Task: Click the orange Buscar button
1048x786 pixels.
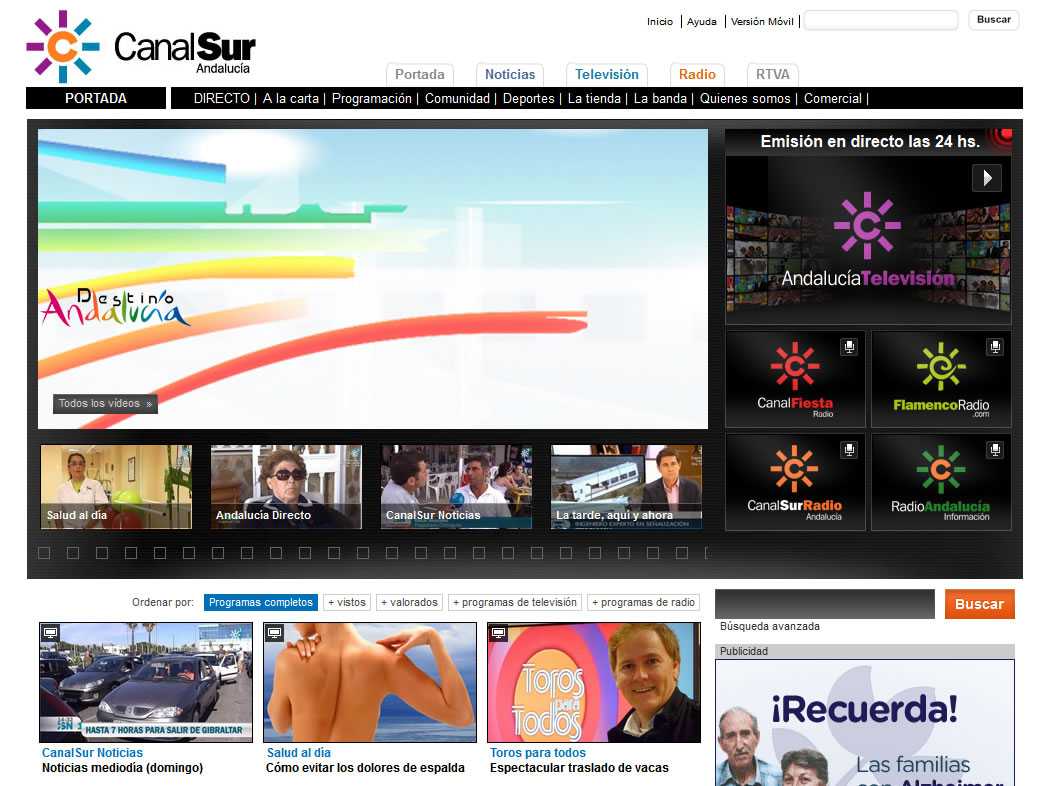Action: pos(979,604)
